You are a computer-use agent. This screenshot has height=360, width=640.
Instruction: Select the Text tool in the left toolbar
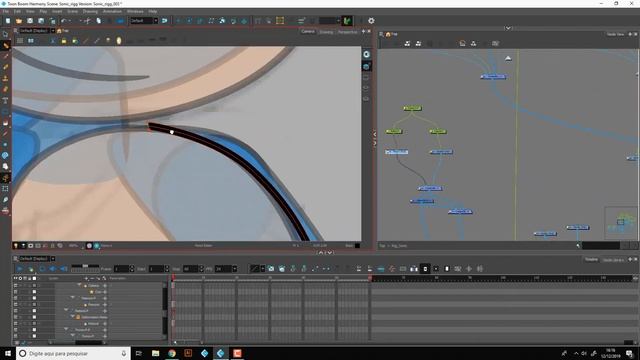tap(5, 100)
